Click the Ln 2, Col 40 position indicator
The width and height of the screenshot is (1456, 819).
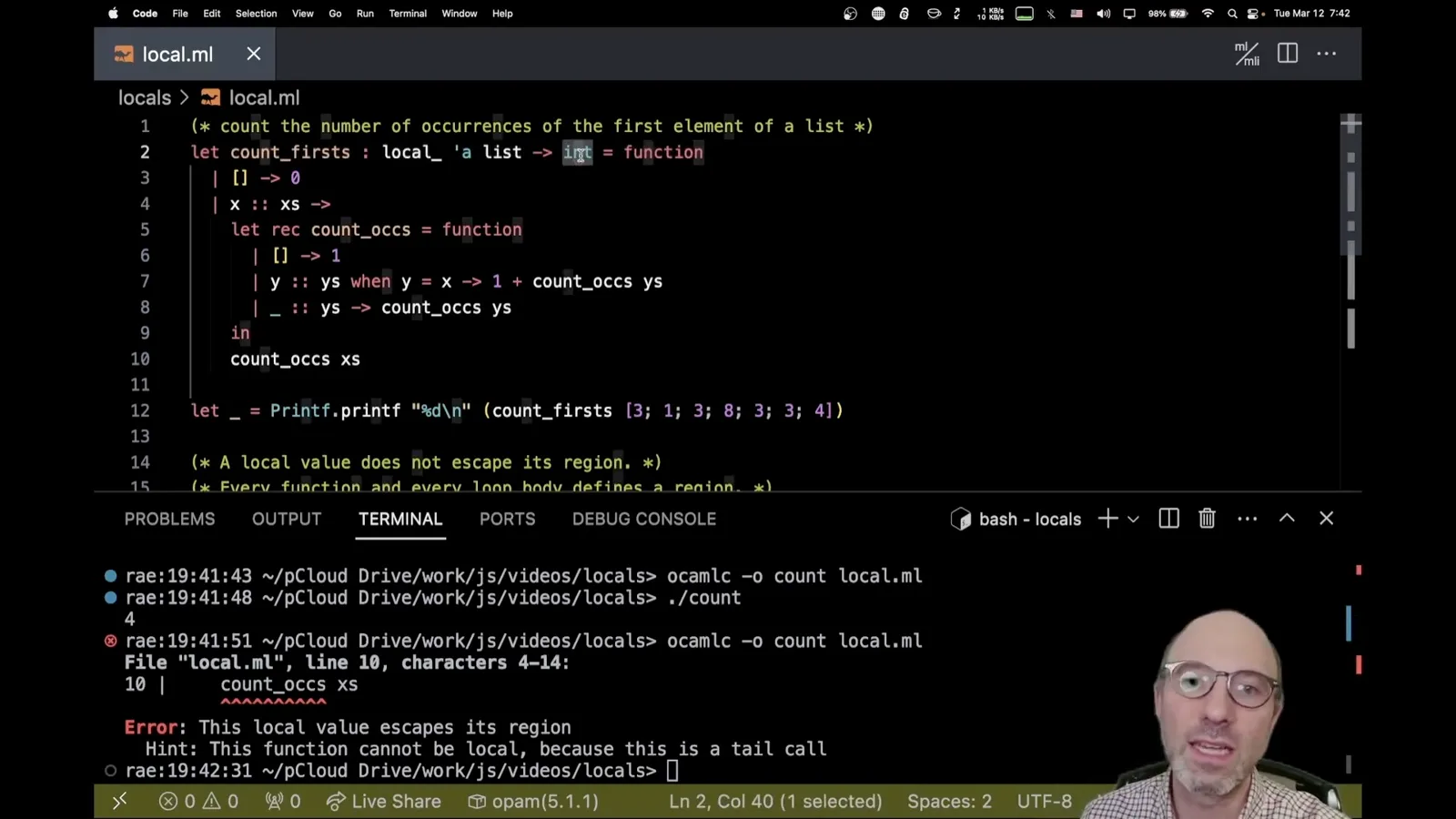pos(775,801)
